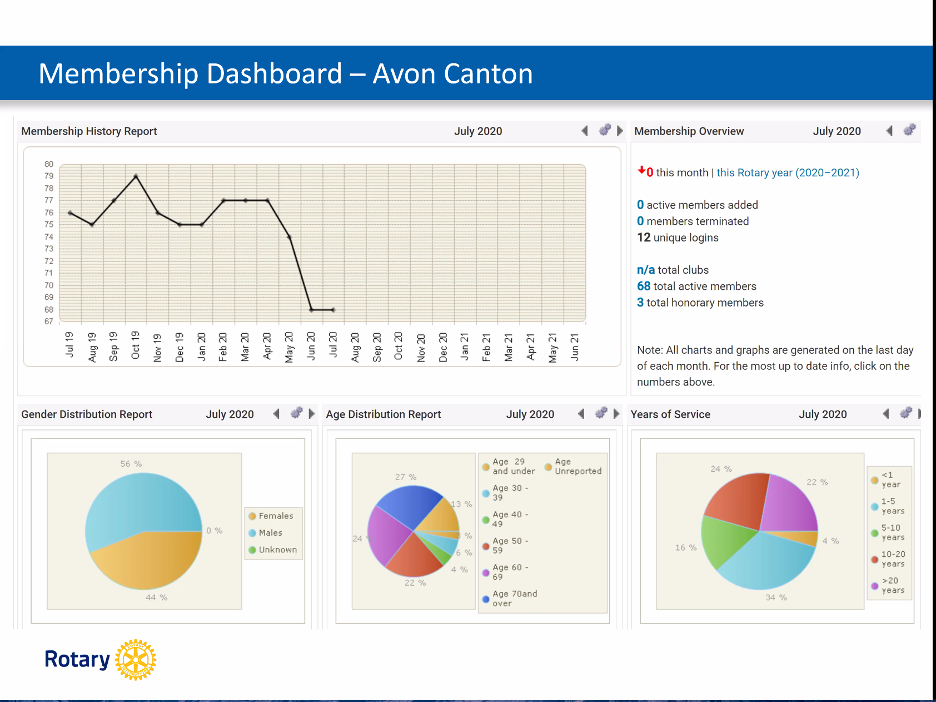Click the '3' total honorary members number

click(x=640, y=302)
